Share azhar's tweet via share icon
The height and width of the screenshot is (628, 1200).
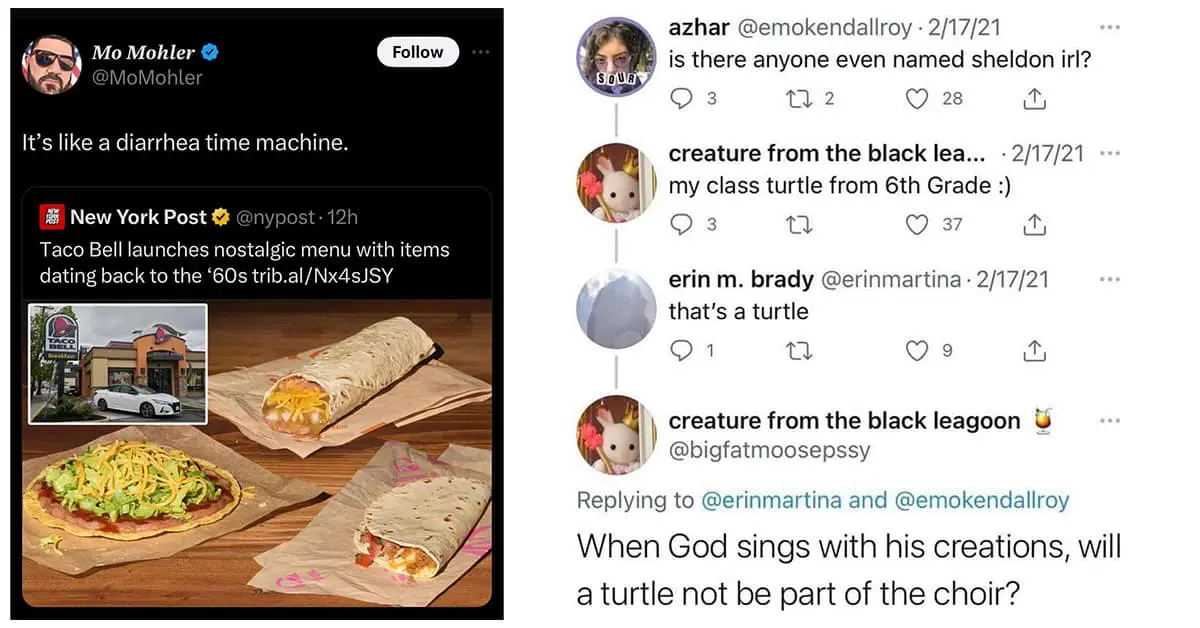[x=1035, y=98]
